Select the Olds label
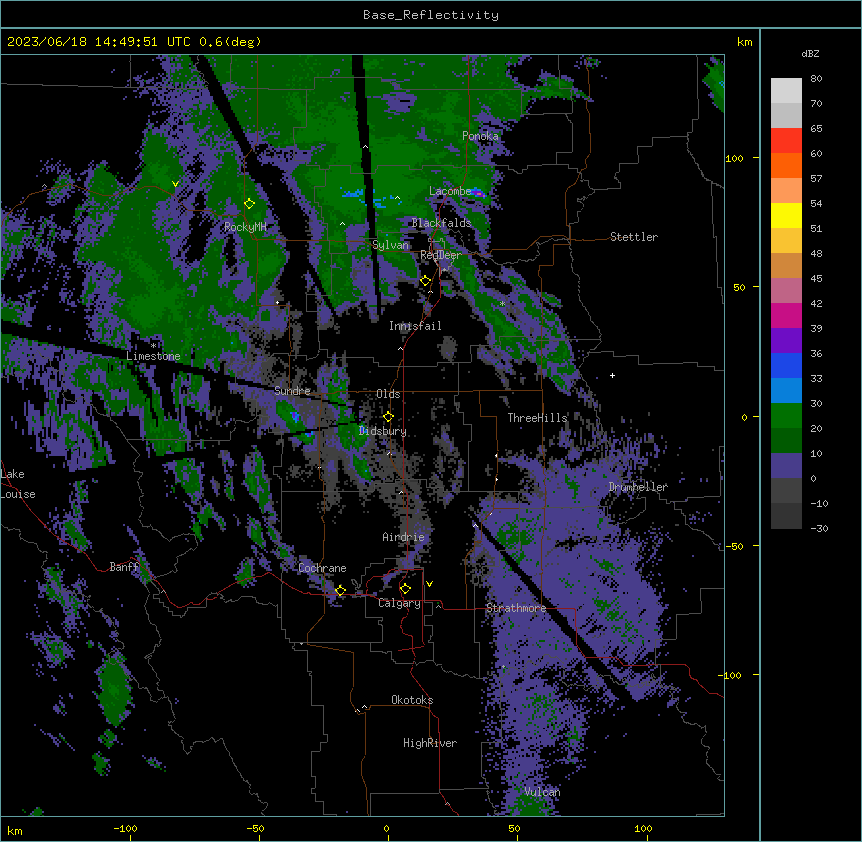The image size is (862, 842). point(388,394)
